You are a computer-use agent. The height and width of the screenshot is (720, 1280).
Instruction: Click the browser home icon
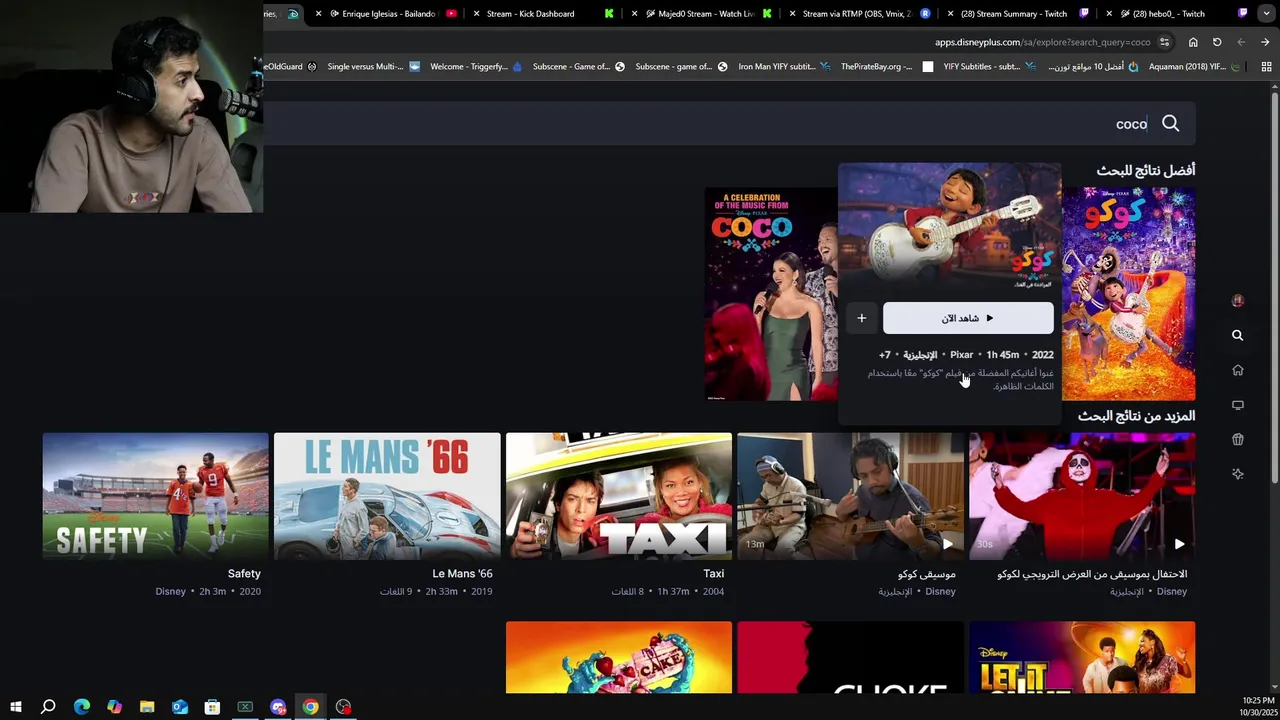(x=1193, y=42)
